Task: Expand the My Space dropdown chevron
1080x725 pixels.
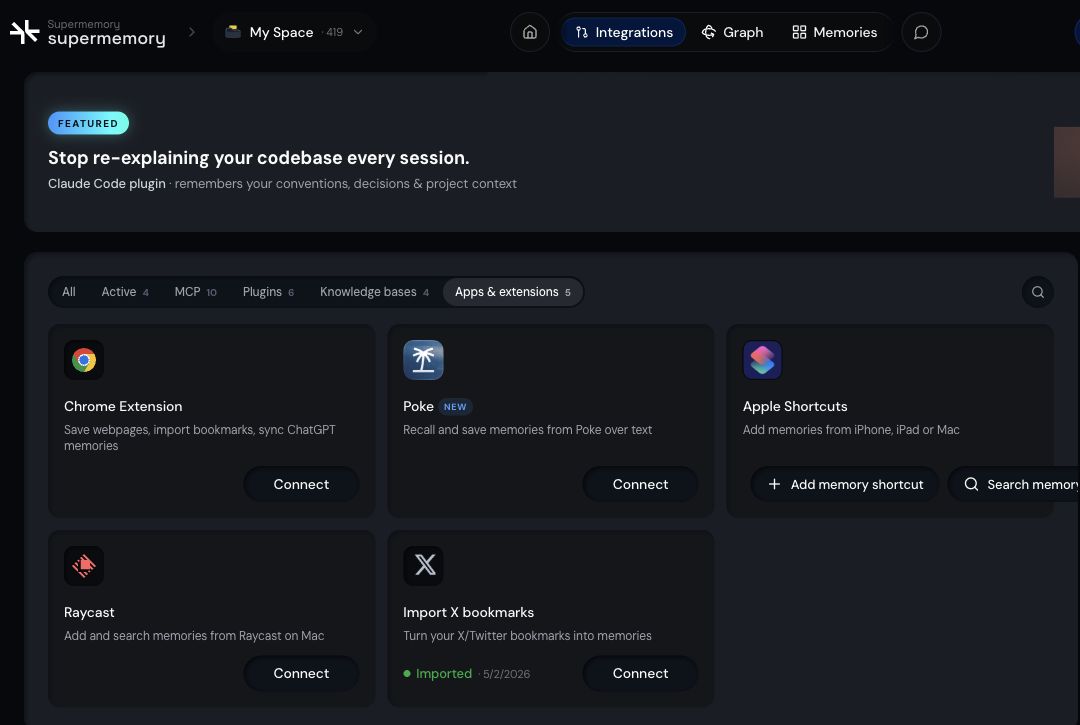Action: point(358,32)
